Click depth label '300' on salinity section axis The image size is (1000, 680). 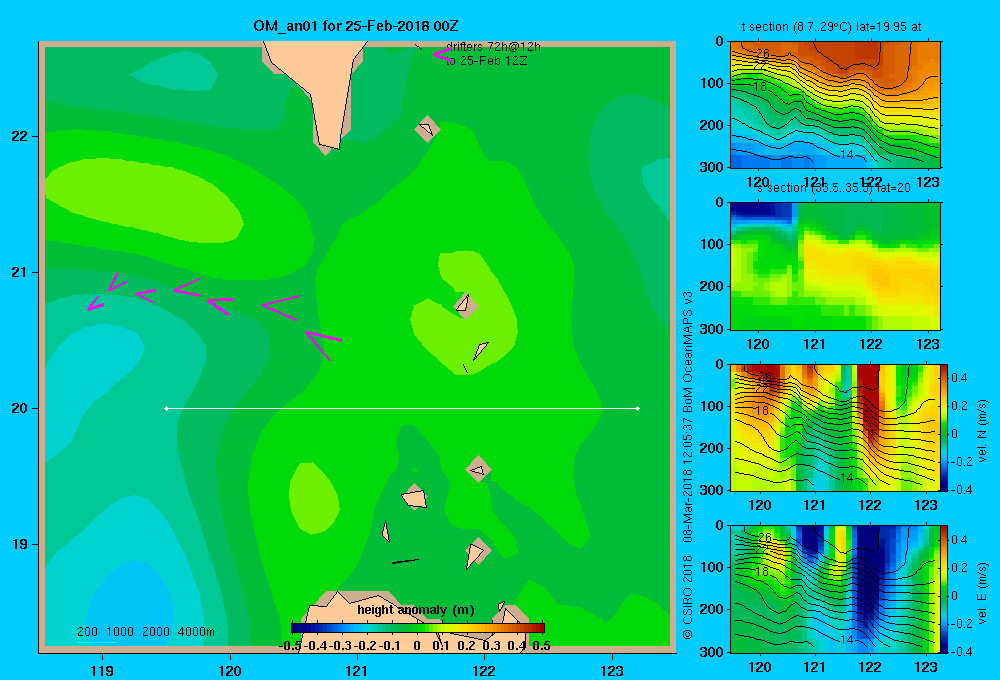[x=713, y=329]
